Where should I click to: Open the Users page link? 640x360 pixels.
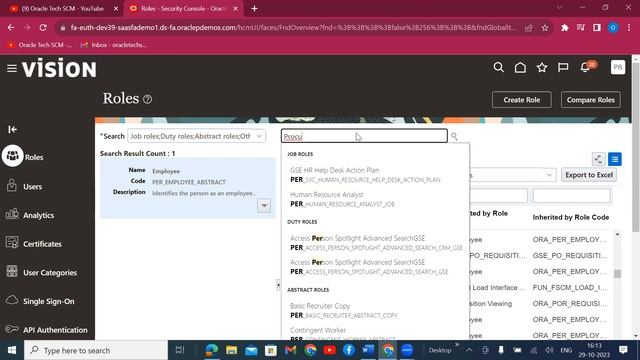(x=33, y=187)
